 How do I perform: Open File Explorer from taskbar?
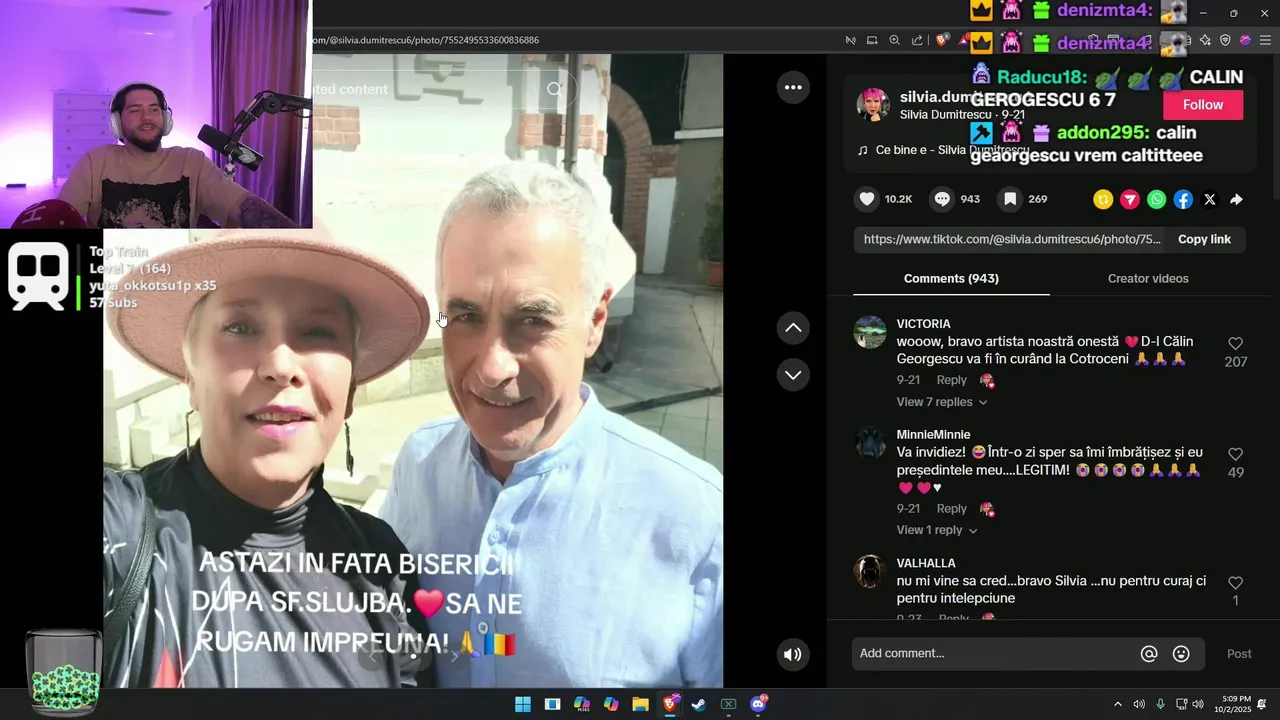(640, 704)
